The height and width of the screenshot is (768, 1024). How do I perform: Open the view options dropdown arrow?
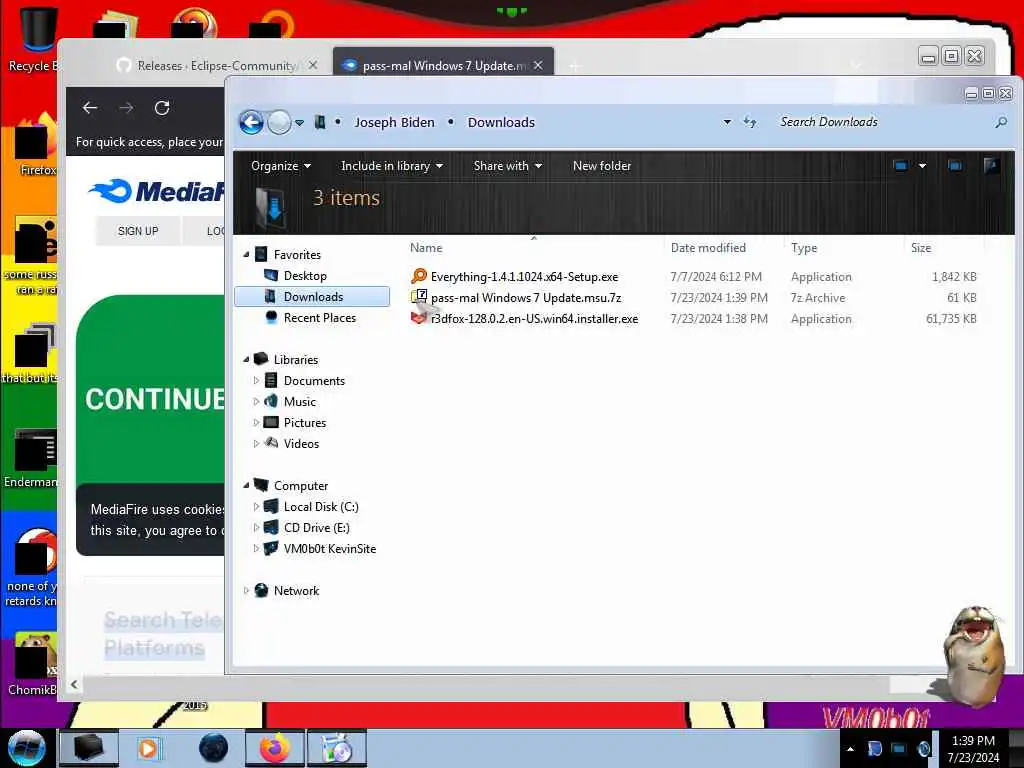coord(922,166)
